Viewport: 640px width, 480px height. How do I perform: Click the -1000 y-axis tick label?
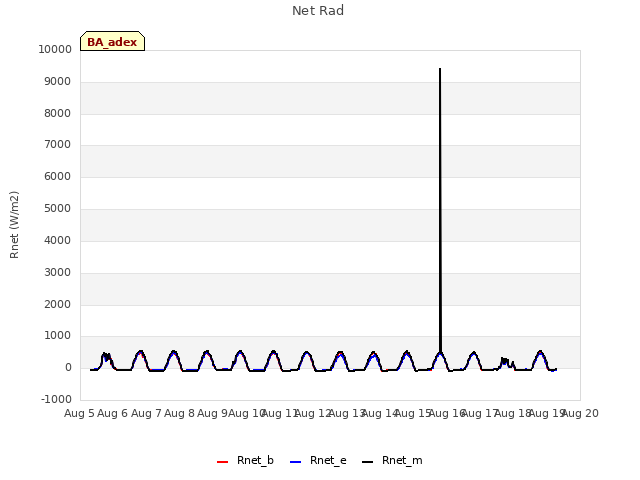[56, 399]
